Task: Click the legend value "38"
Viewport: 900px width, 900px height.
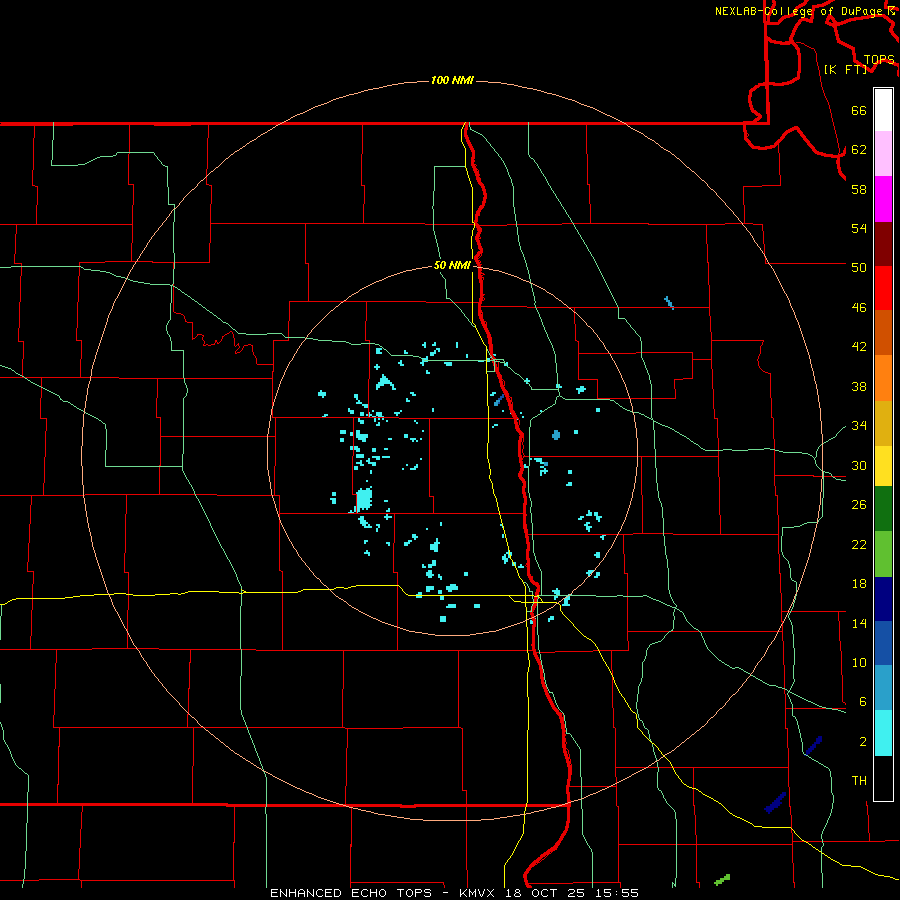Action: (859, 387)
